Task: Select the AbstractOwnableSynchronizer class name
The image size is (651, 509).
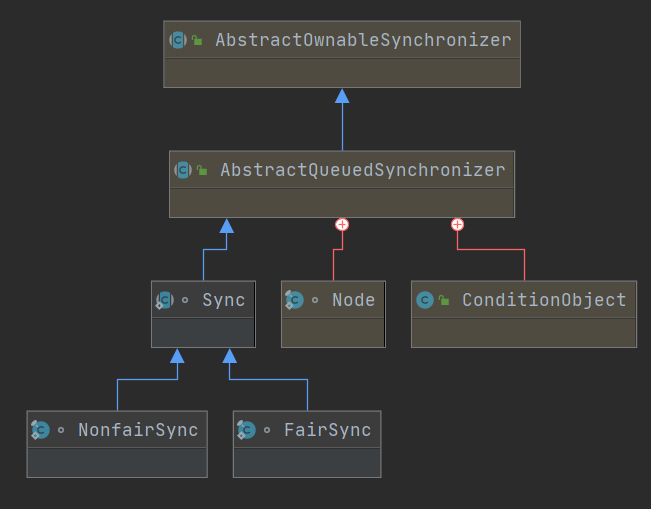Action: (x=363, y=40)
